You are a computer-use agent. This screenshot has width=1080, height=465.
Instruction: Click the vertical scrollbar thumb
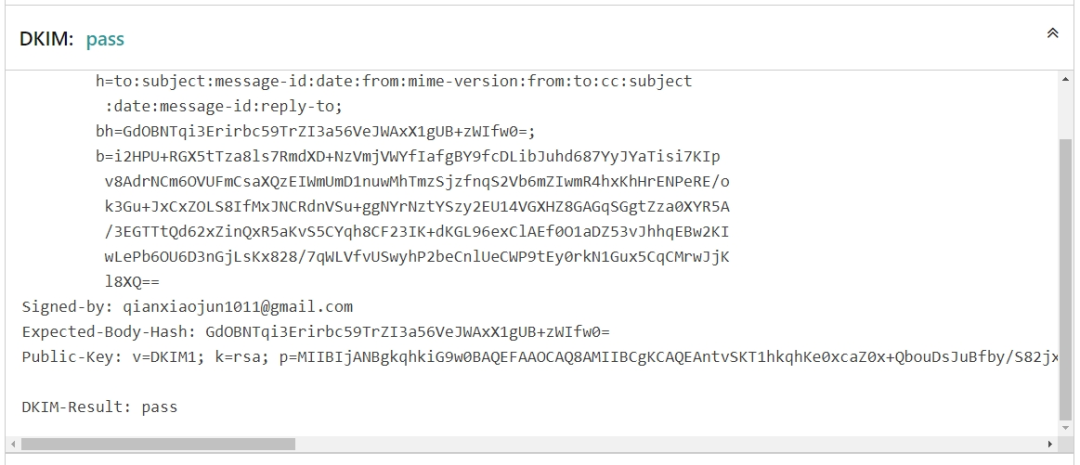(1065, 278)
